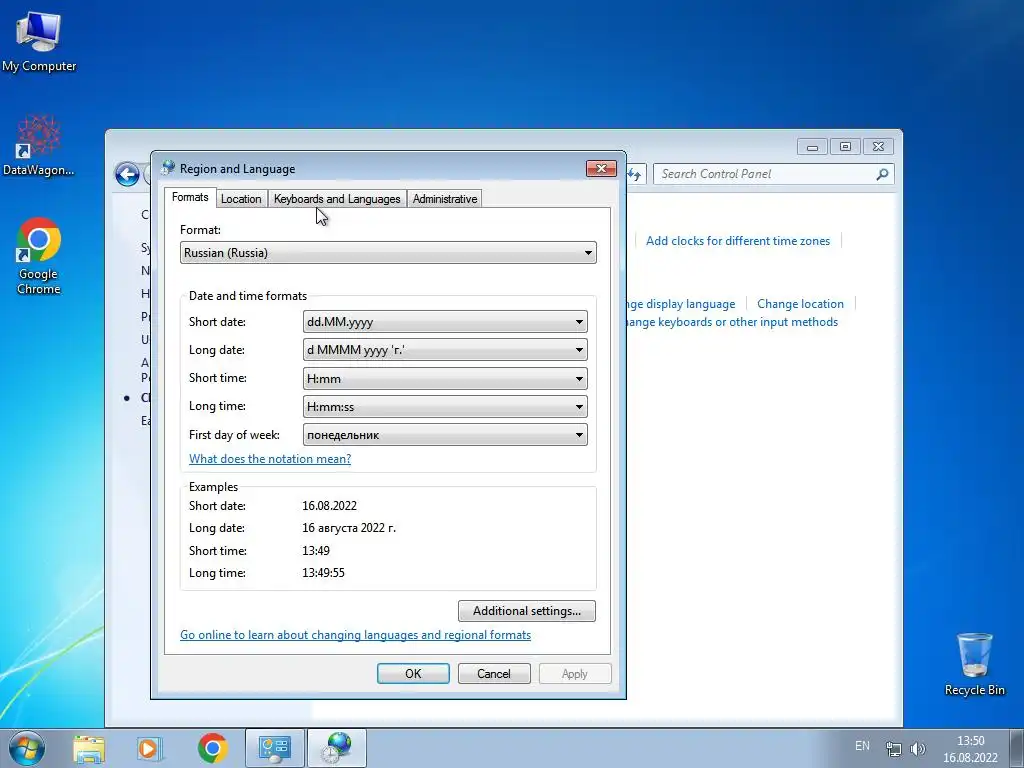The height and width of the screenshot is (768, 1024).
Task: Click the long date example '16 августа 2022 г.'
Action: tap(349, 528)
